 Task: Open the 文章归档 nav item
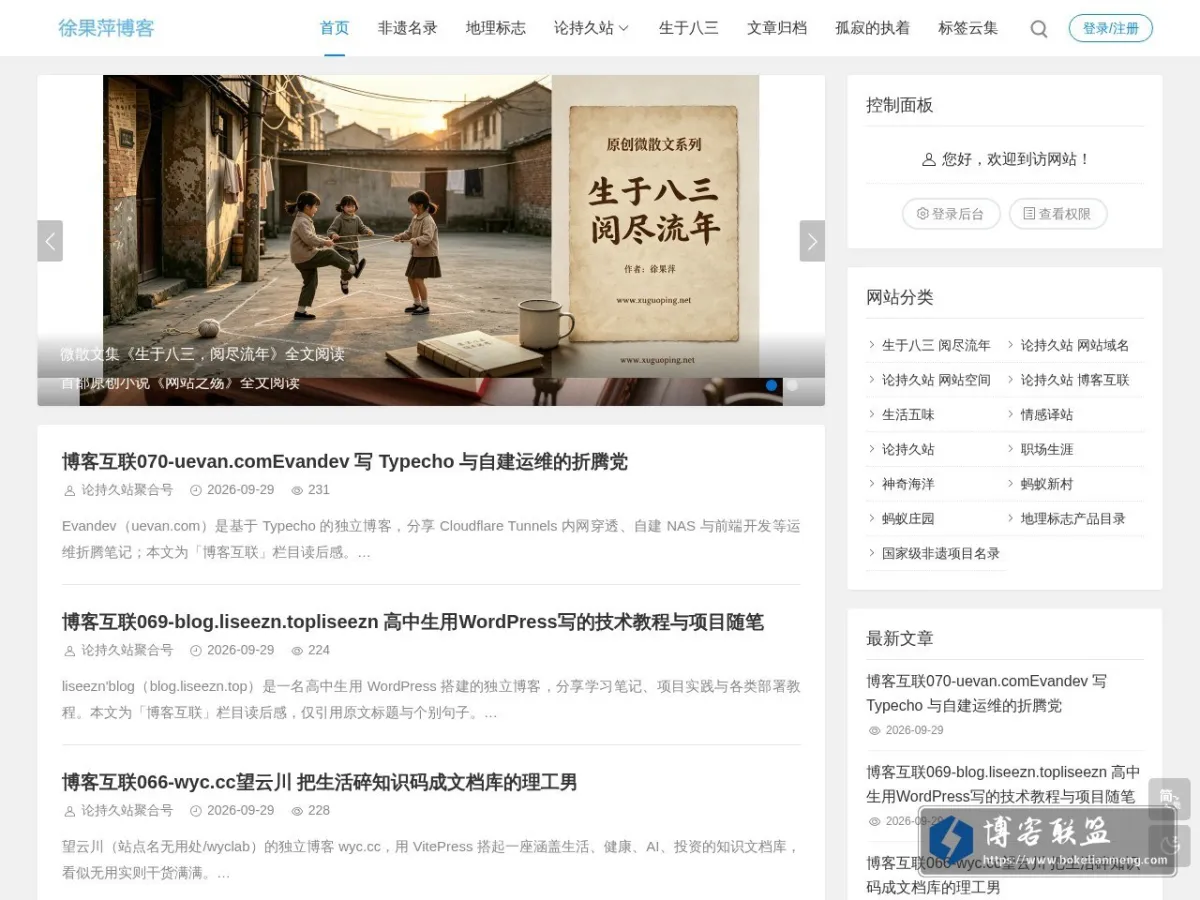pyautogui.click(x=777, y=28)
